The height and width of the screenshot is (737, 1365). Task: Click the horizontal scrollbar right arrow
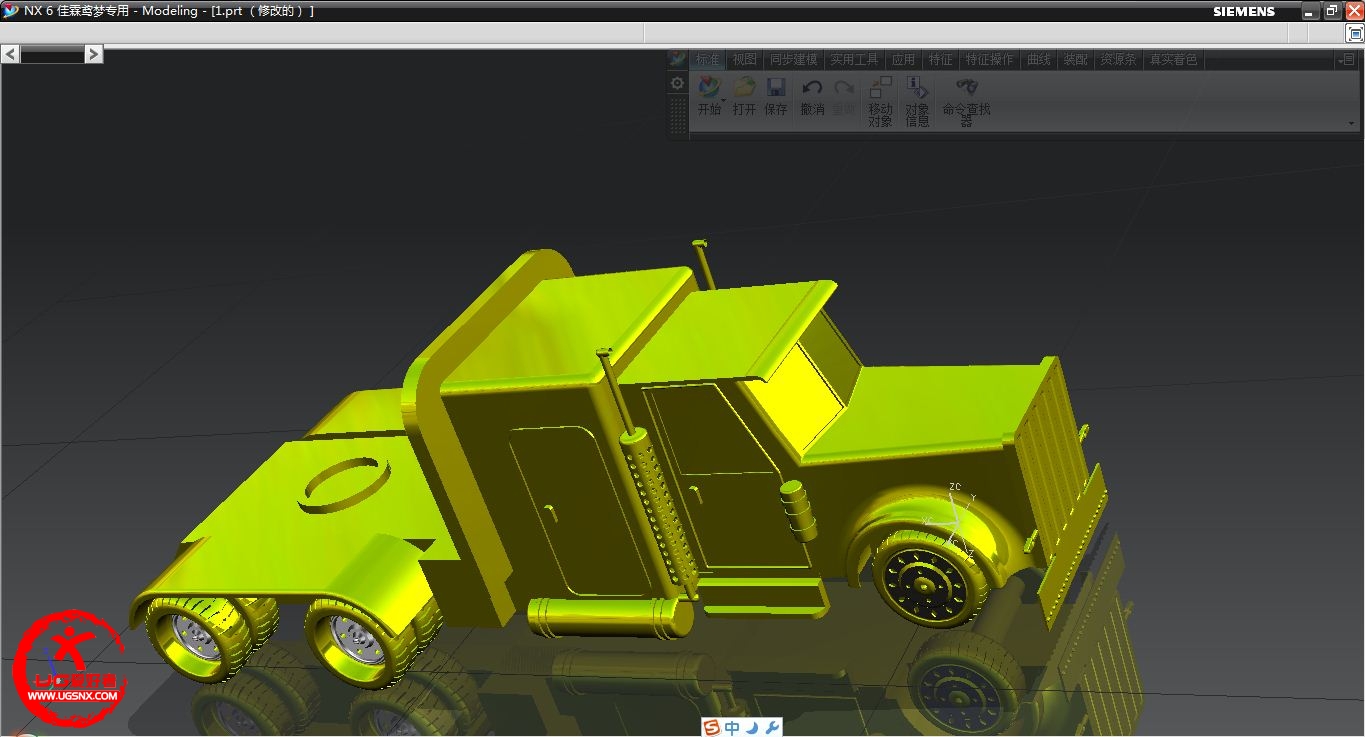tap(94, 54)
